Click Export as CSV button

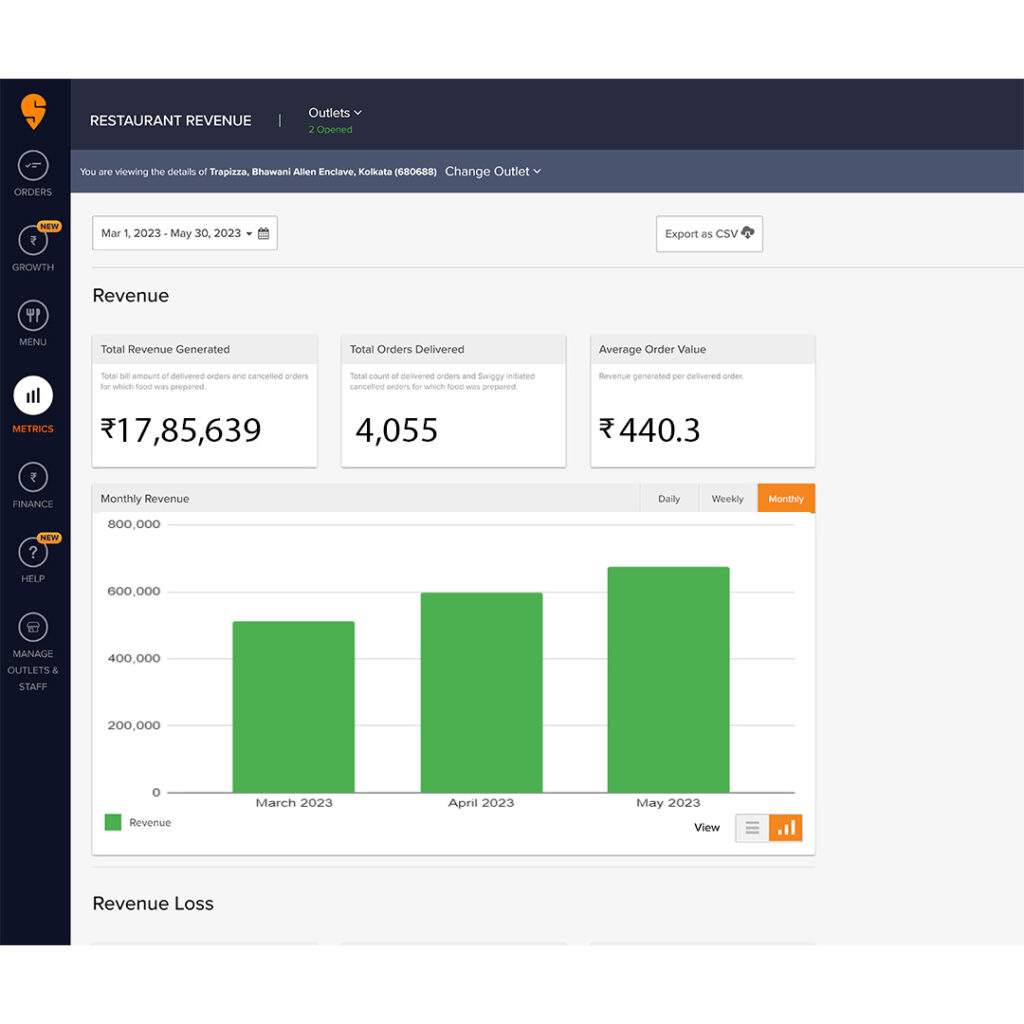click(709, 234)
